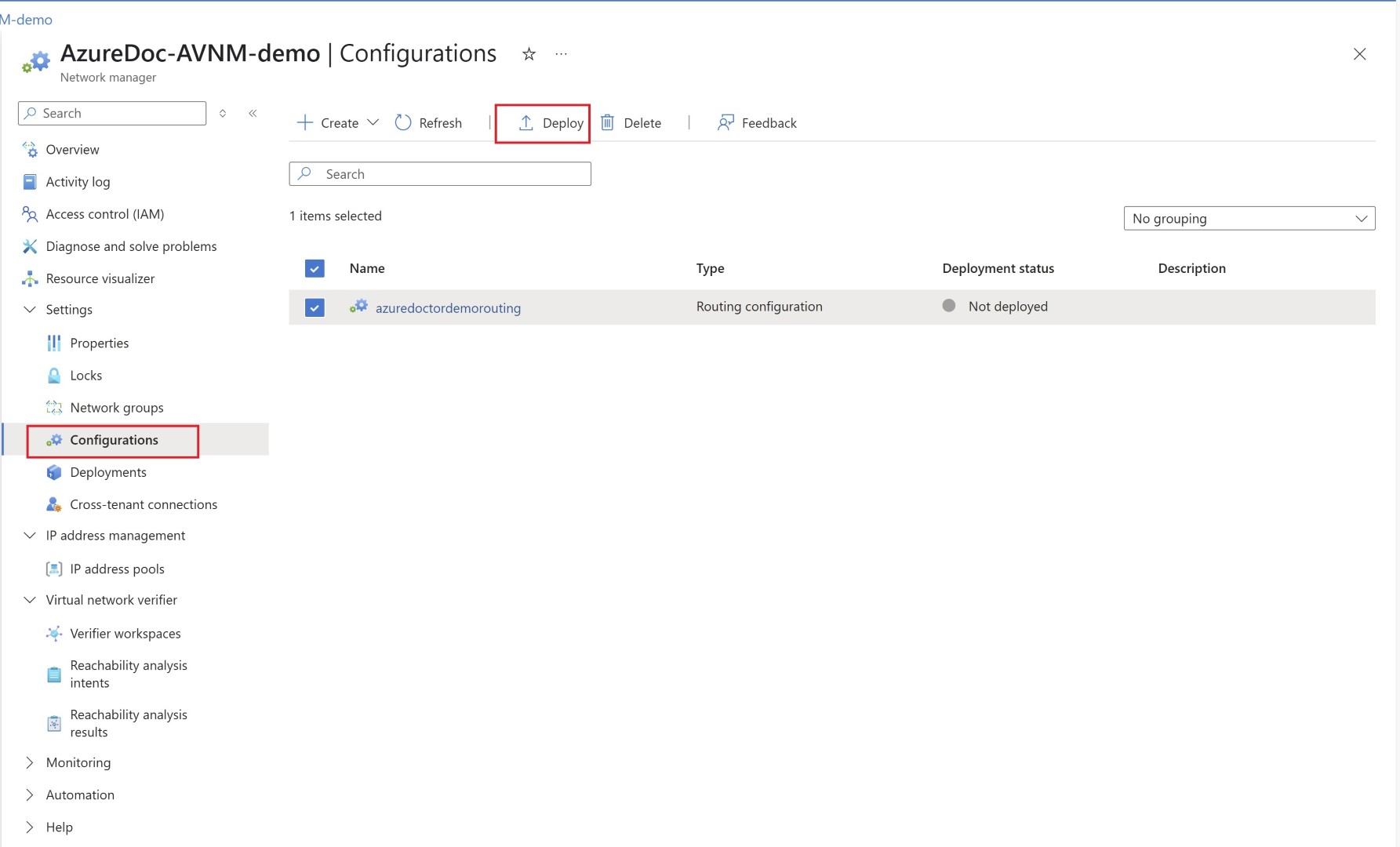The height and width of the screenshot is (847, 1400).
Task: Click the Delete trash can icon
Action: point(607,122)
